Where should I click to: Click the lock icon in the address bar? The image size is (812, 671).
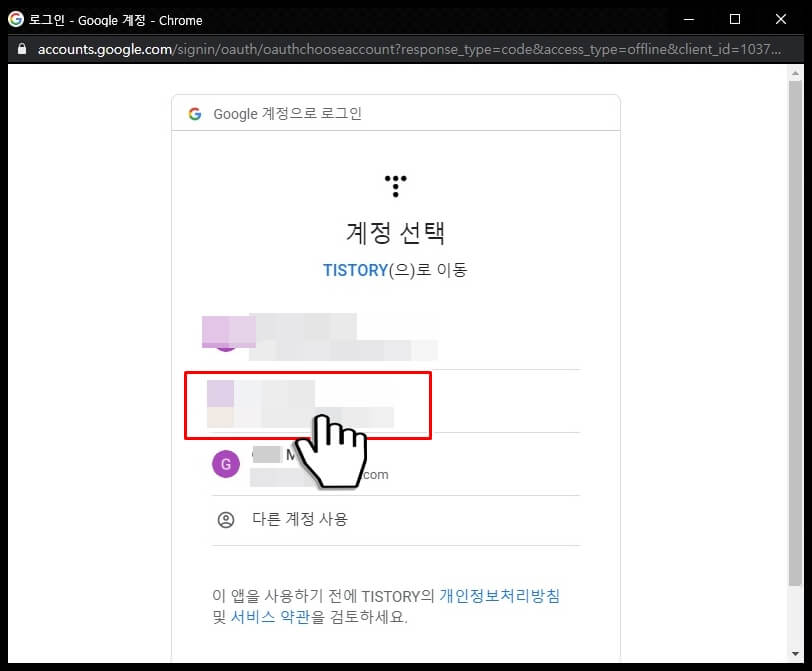22,49
